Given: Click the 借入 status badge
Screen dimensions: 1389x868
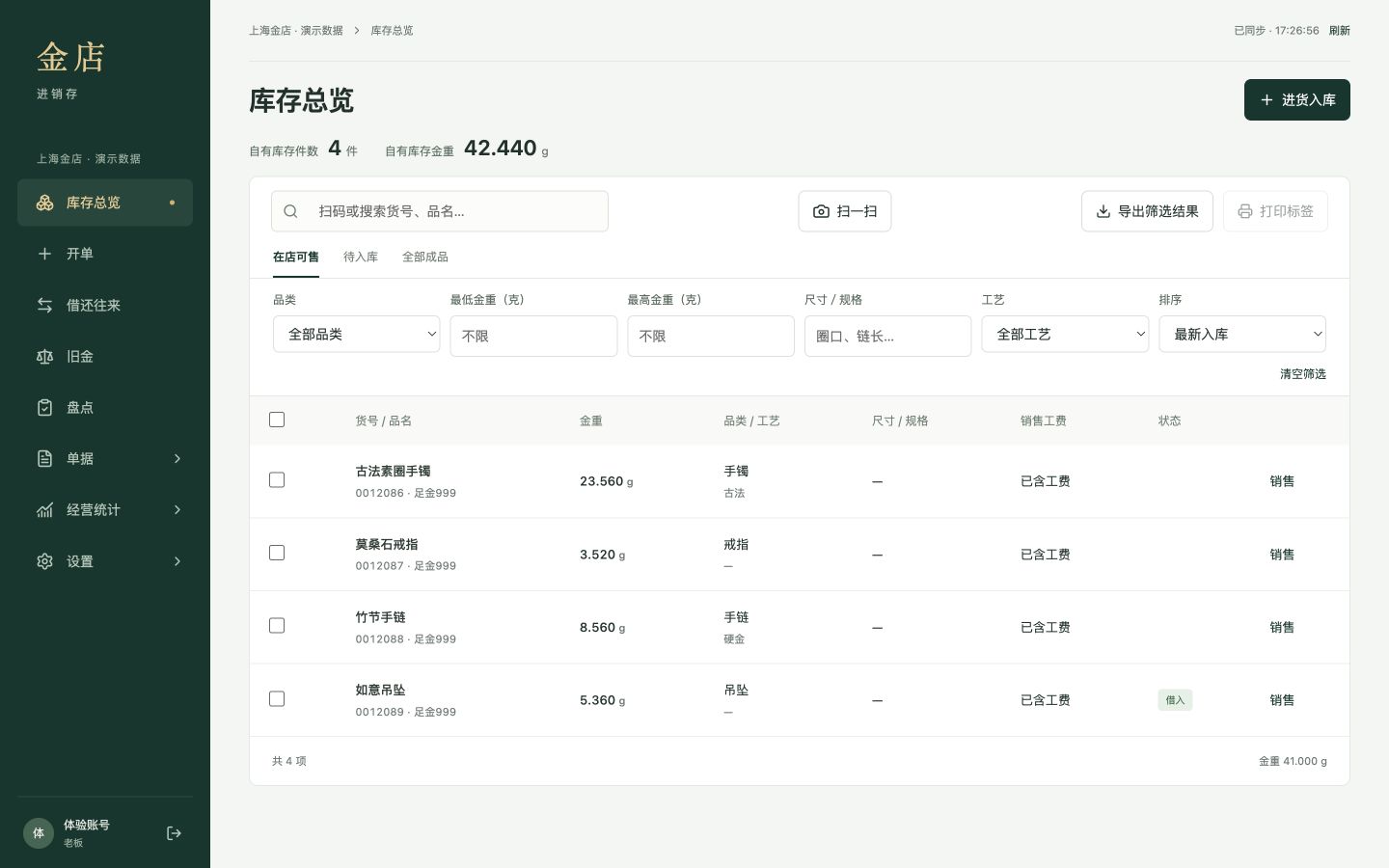Looking at the screenshot, I should pos(1175,700).
